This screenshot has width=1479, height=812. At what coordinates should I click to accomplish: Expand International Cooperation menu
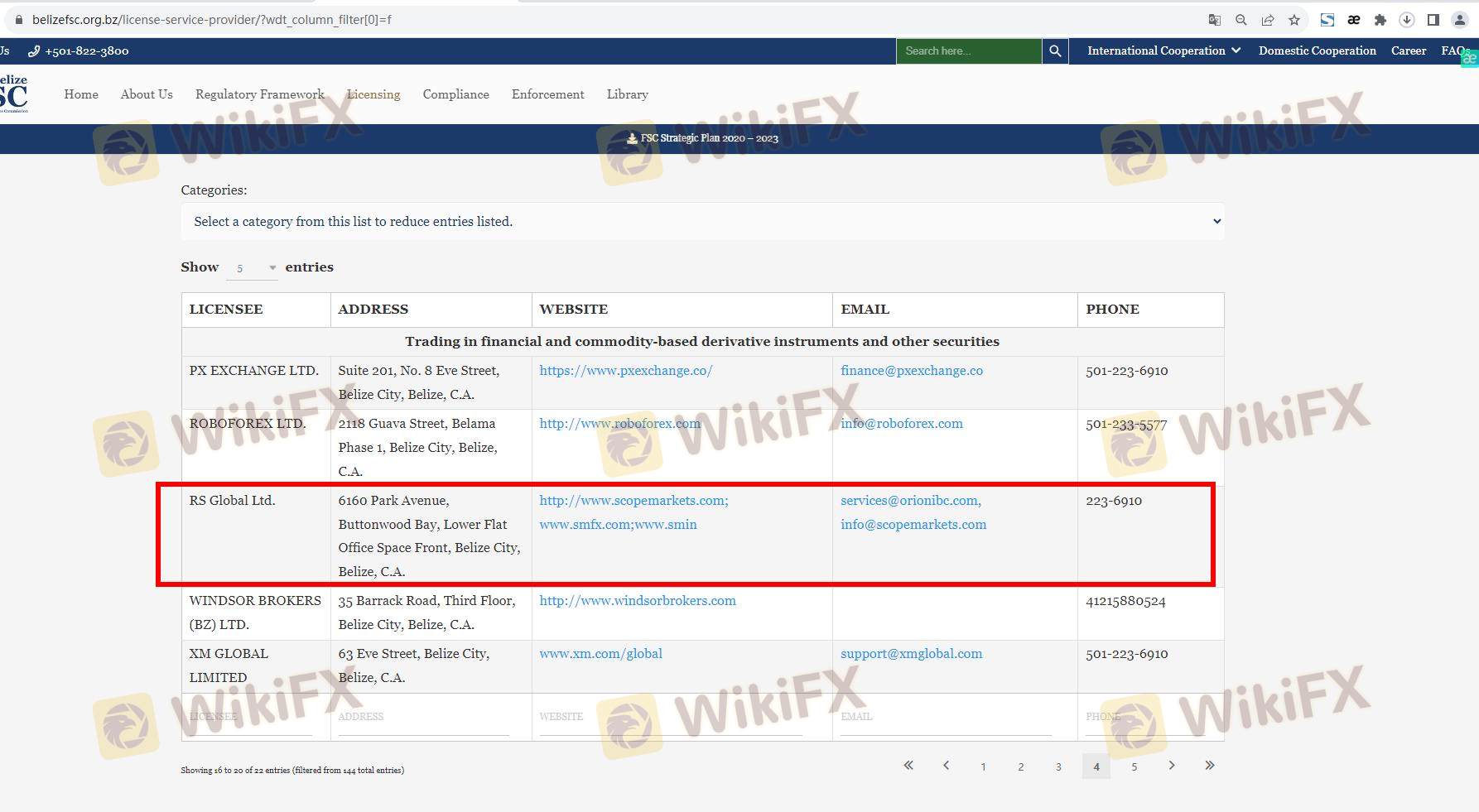point(1163,51)
